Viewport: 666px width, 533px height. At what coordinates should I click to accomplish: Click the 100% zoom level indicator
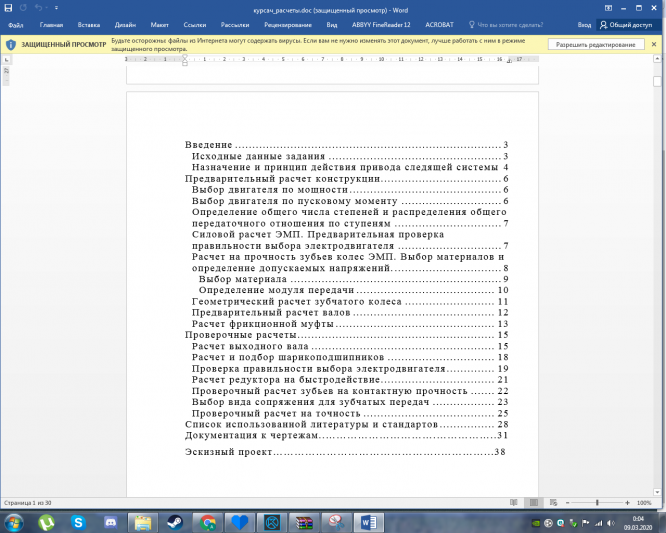(644, 503)
